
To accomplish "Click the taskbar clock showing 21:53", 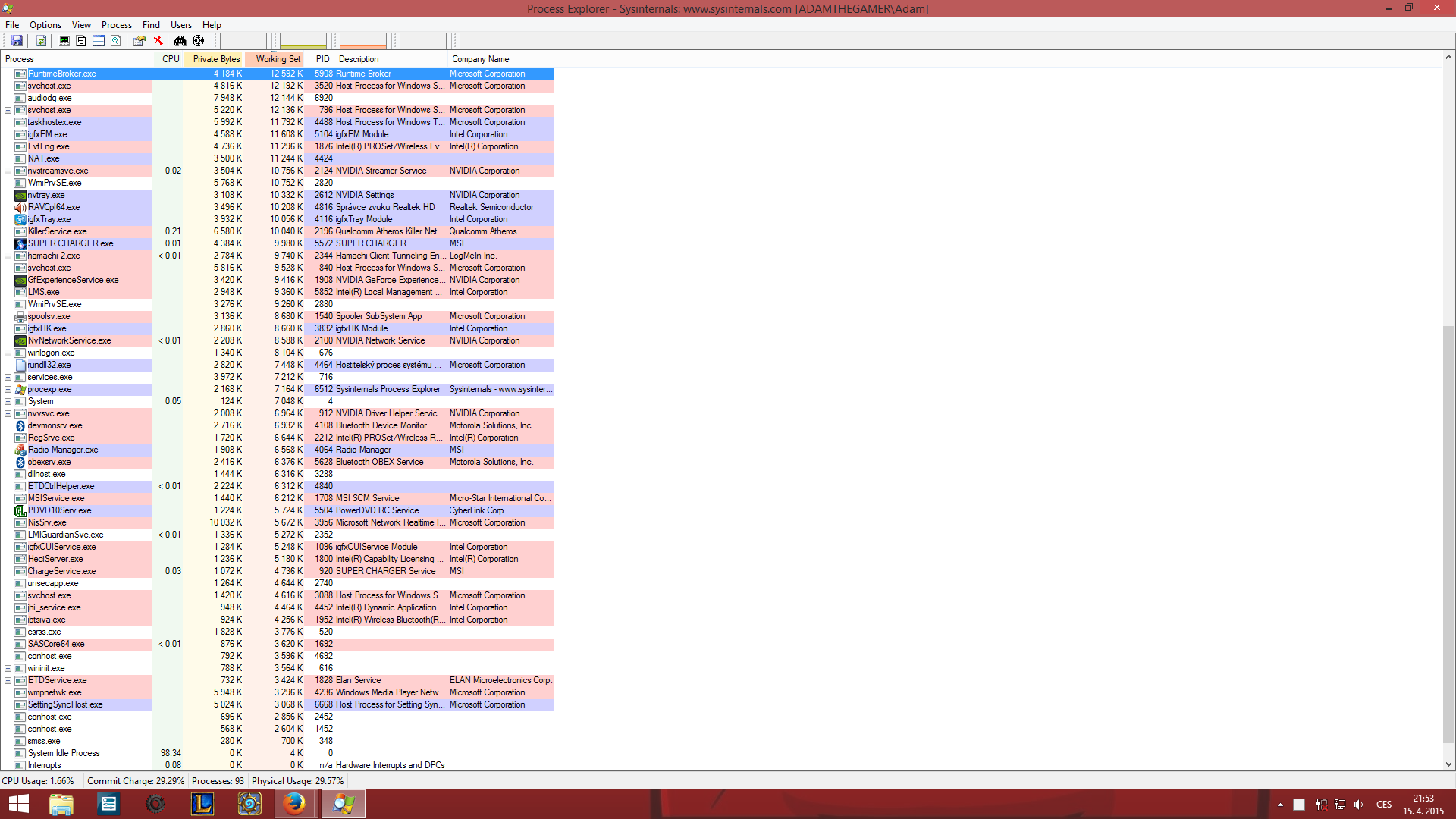I will [x=1423, y=805].
